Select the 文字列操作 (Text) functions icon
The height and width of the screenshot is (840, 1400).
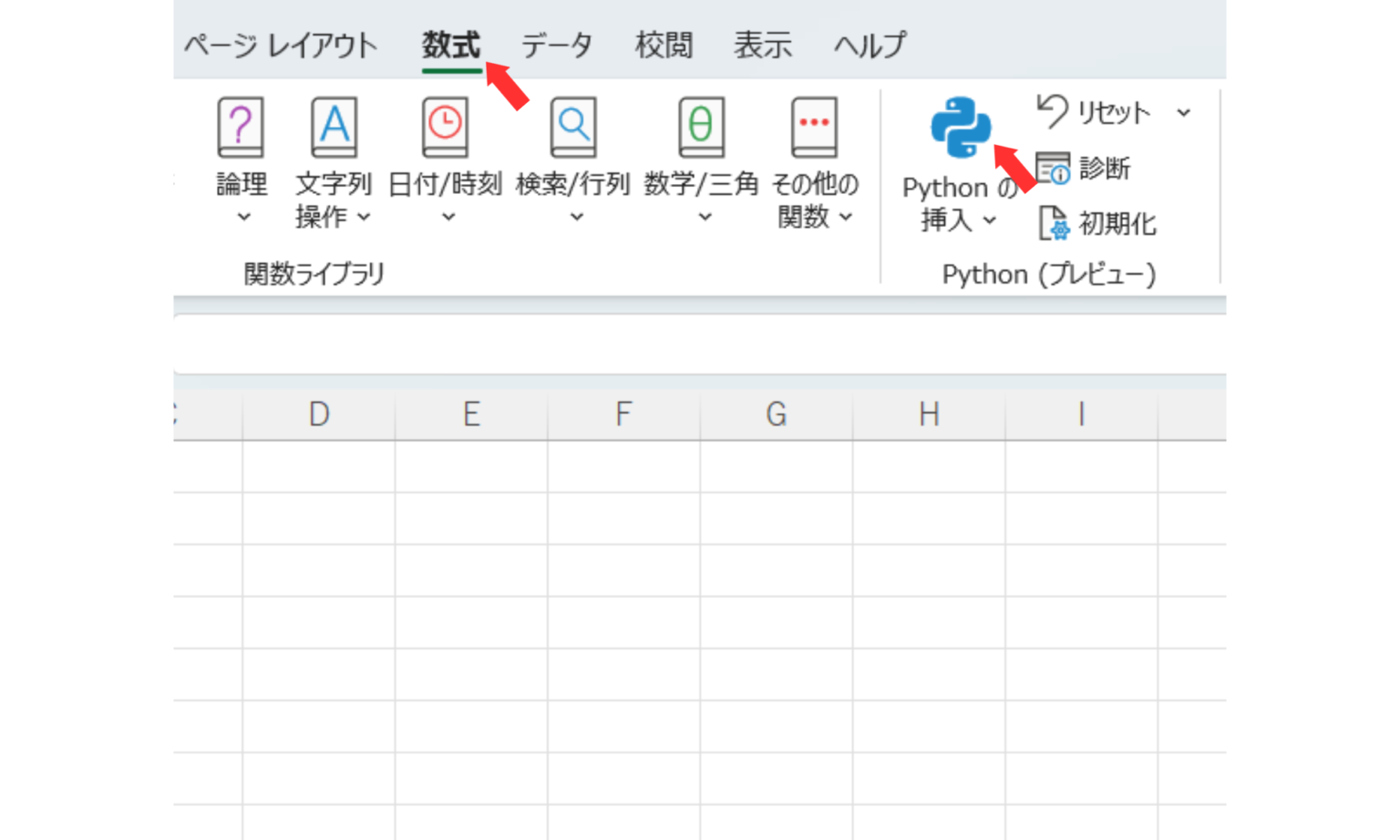336,128
